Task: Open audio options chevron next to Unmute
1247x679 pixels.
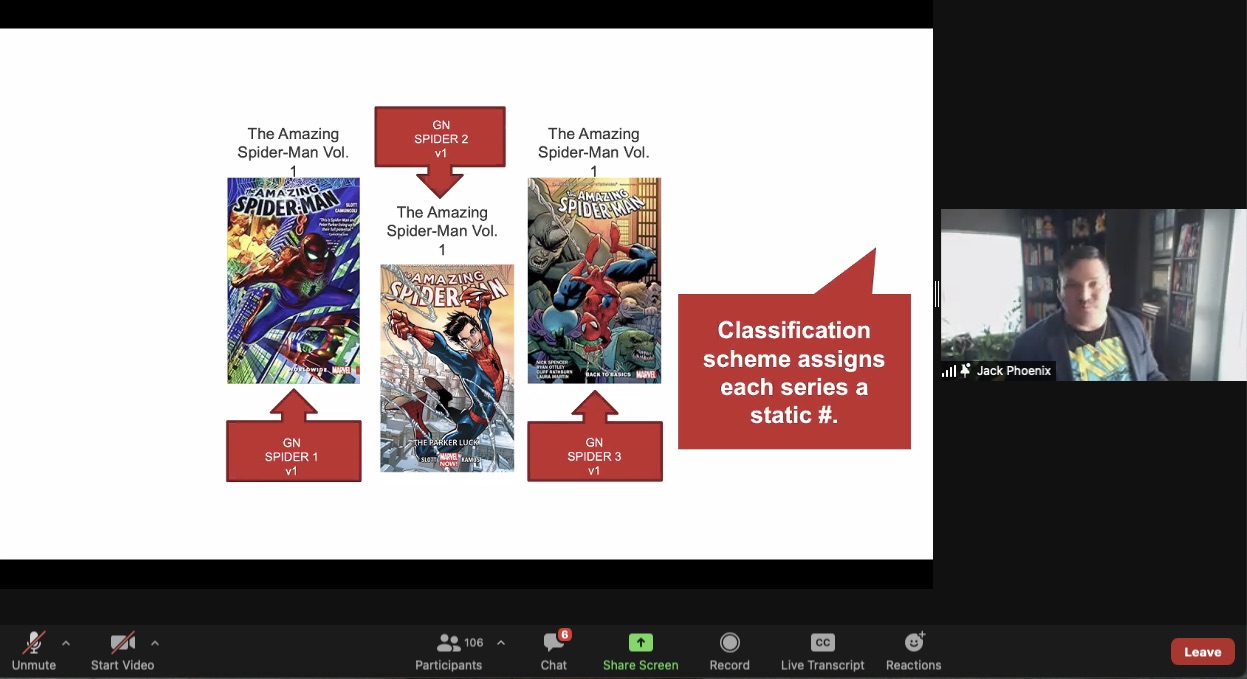Action: (66, 643)
